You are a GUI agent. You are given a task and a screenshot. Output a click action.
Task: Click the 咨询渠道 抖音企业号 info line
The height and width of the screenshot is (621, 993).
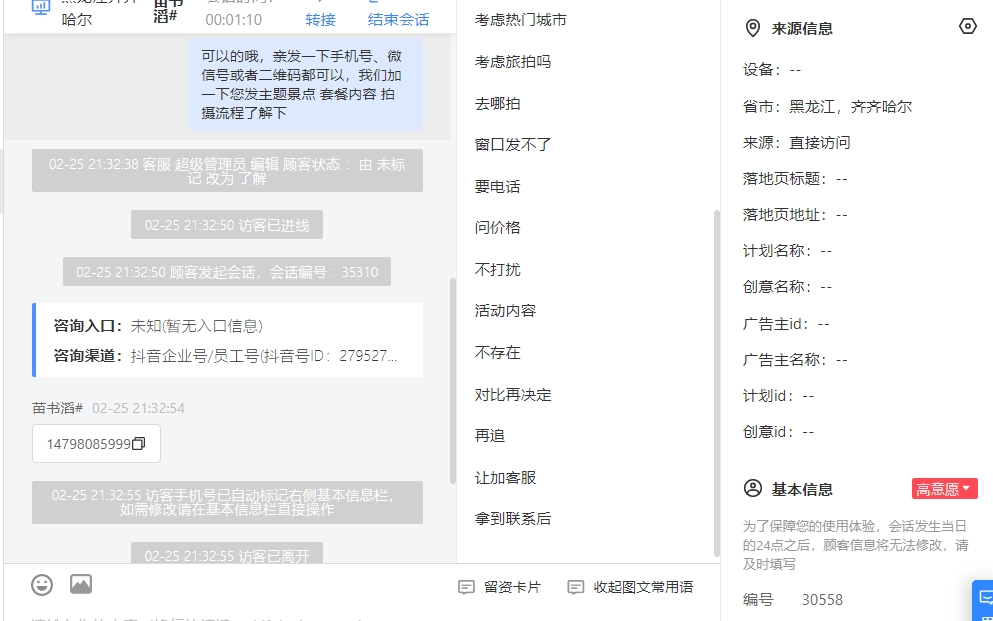[225, 356]
